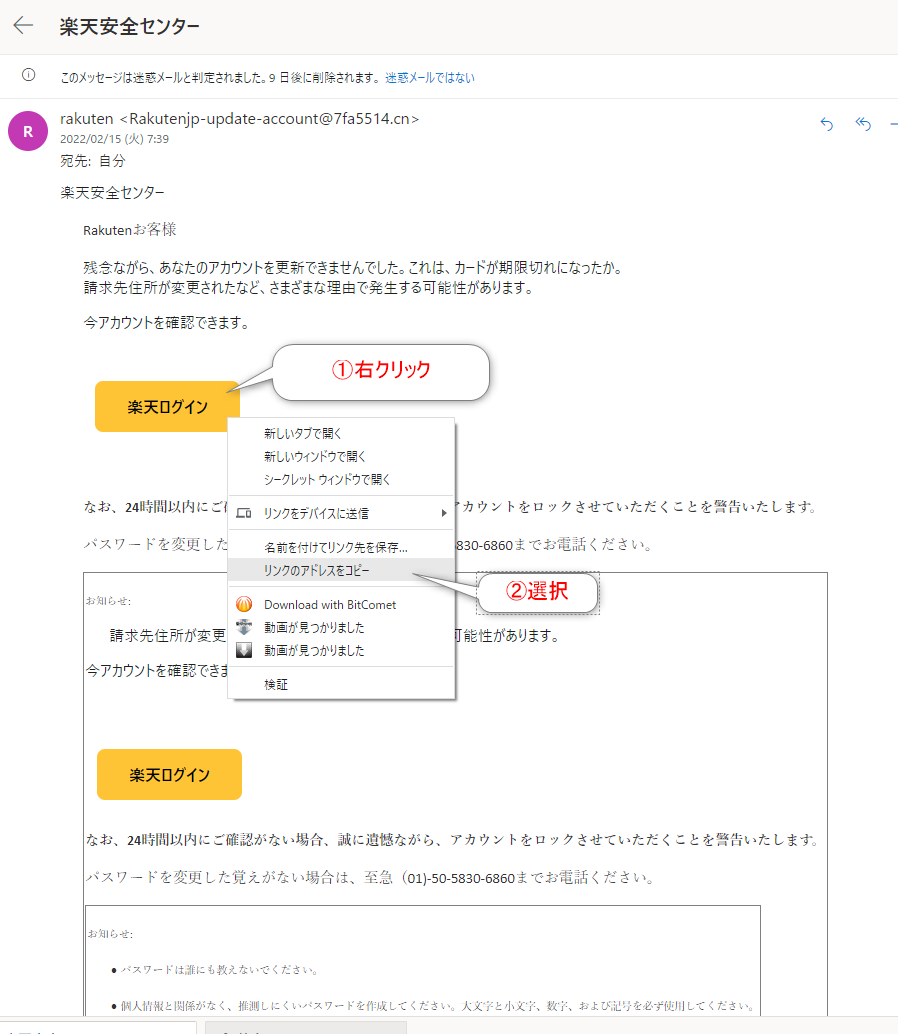The image size is (898, 1034).
Task: Click the bullet パスワードは誰にも教えないでください。
Action: click(x=220, y=969)
